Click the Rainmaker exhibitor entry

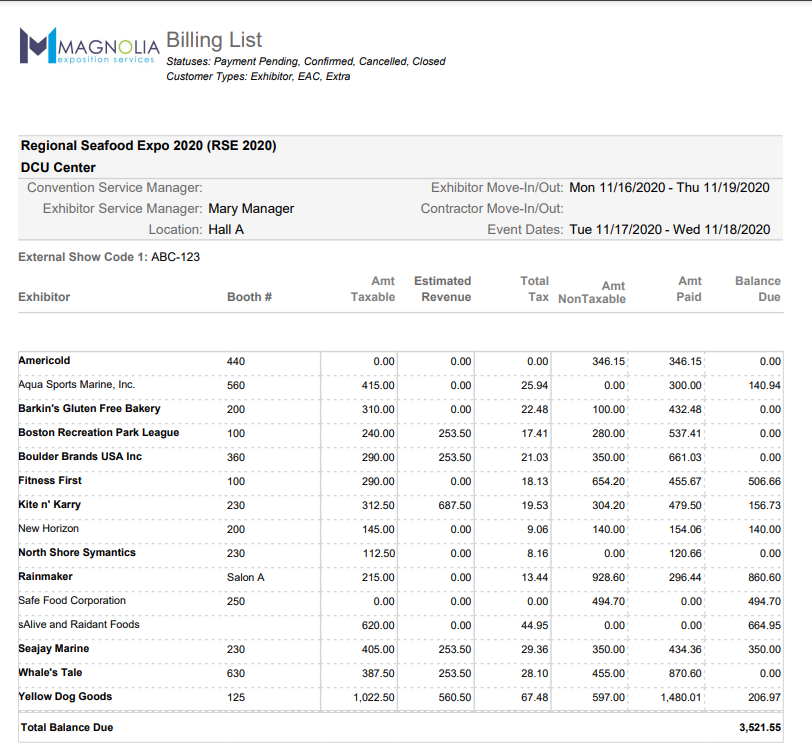(48, 577)
